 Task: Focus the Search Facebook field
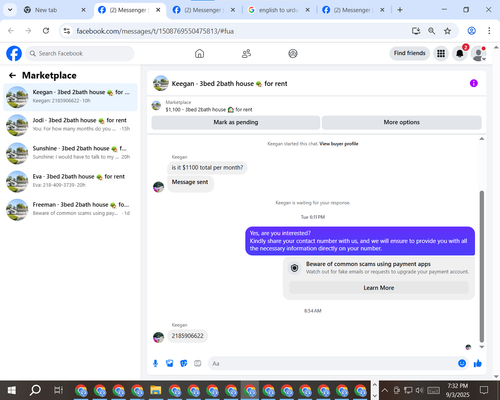80,53
